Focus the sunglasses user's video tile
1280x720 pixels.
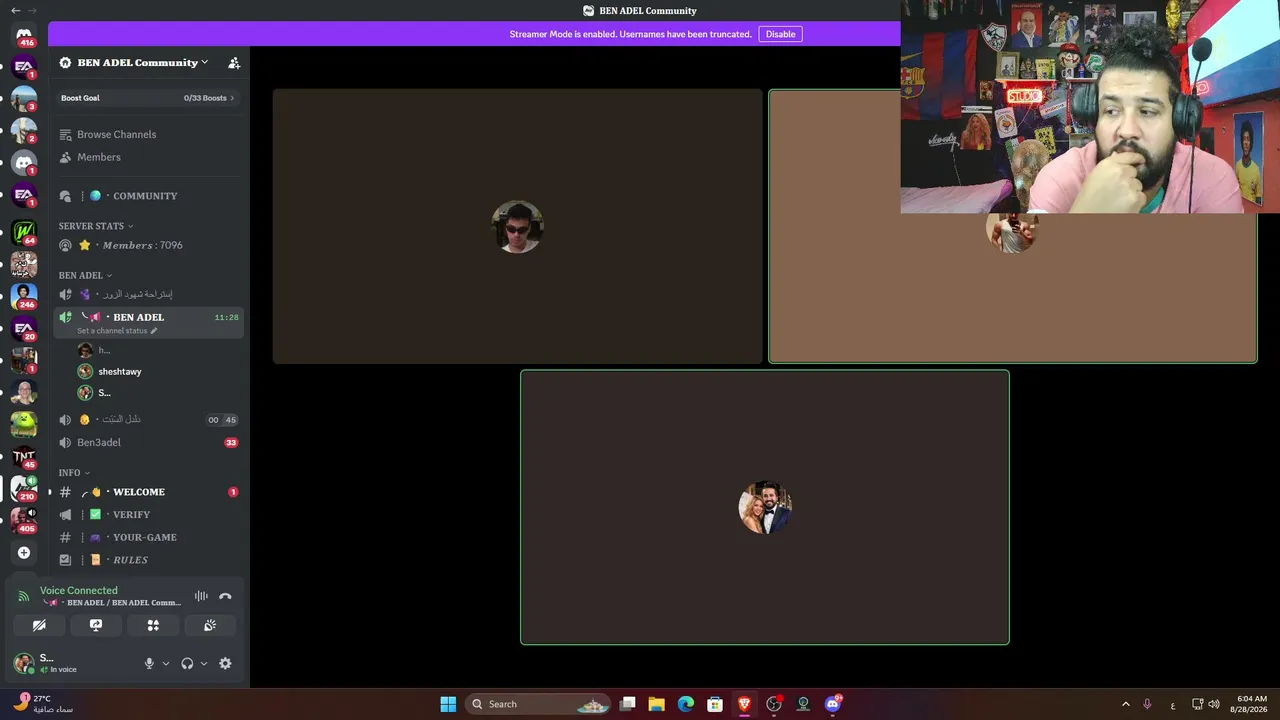(x=518, y=226)
